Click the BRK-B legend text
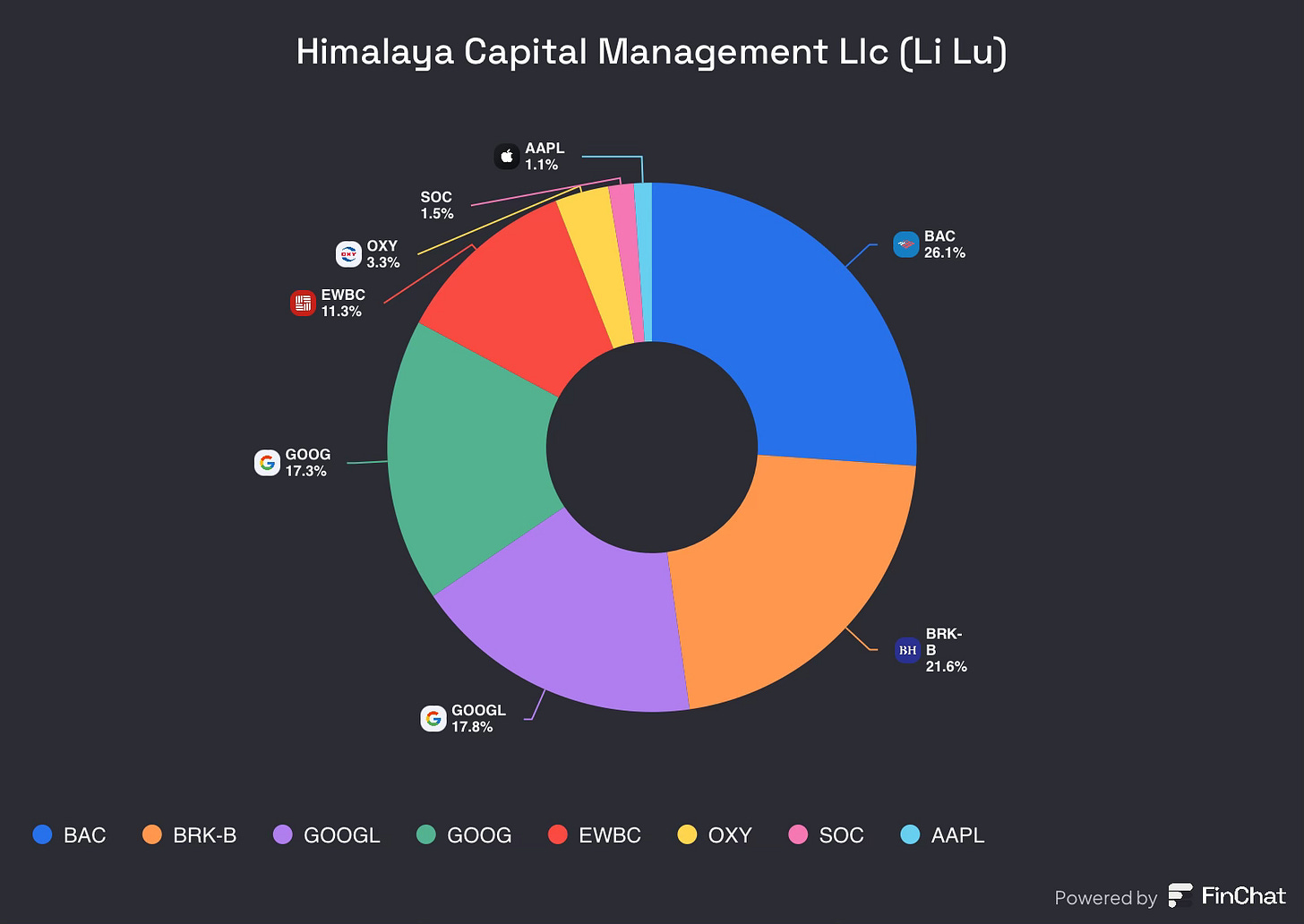This screenshot has width=1304, height=924. pyautogui.click(x=205, y=835)
